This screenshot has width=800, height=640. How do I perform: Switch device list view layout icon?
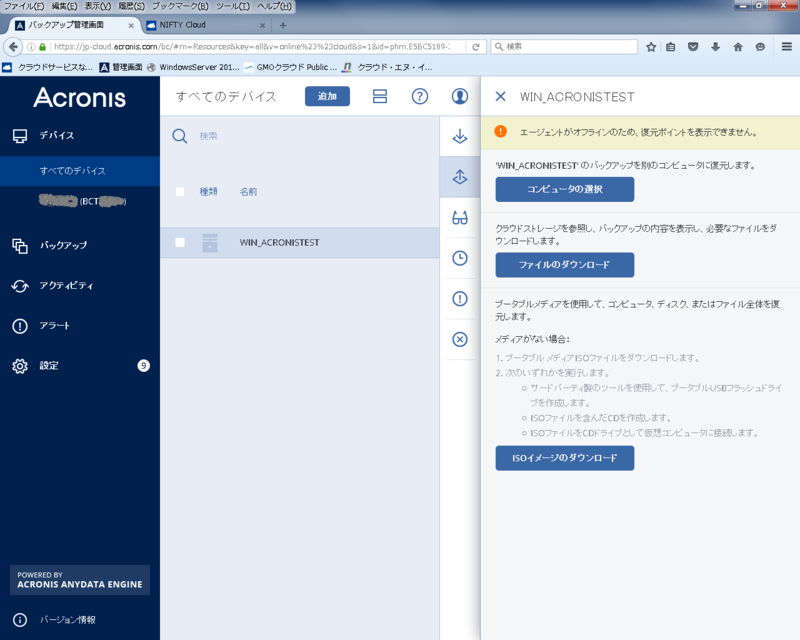point(380,96)
